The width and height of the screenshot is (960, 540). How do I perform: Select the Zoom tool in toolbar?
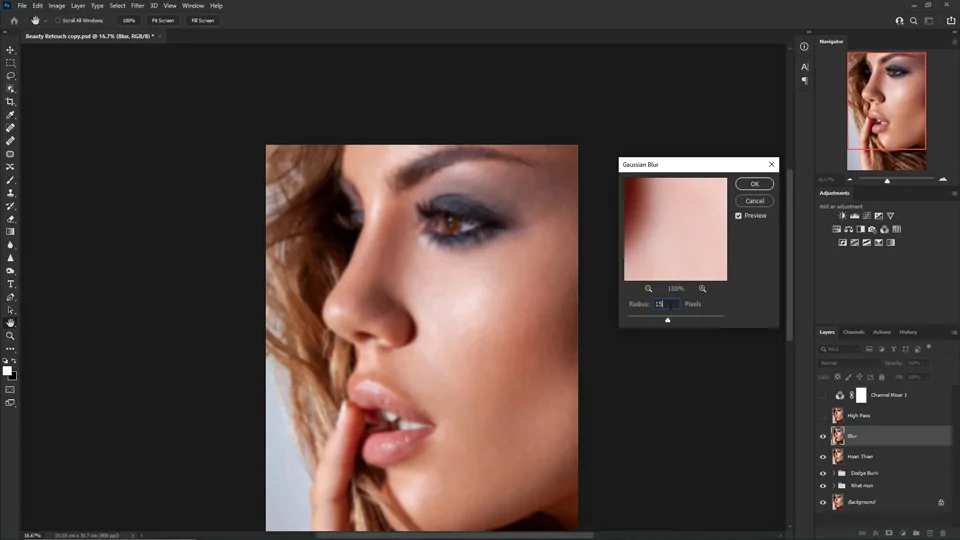point(10,336)
